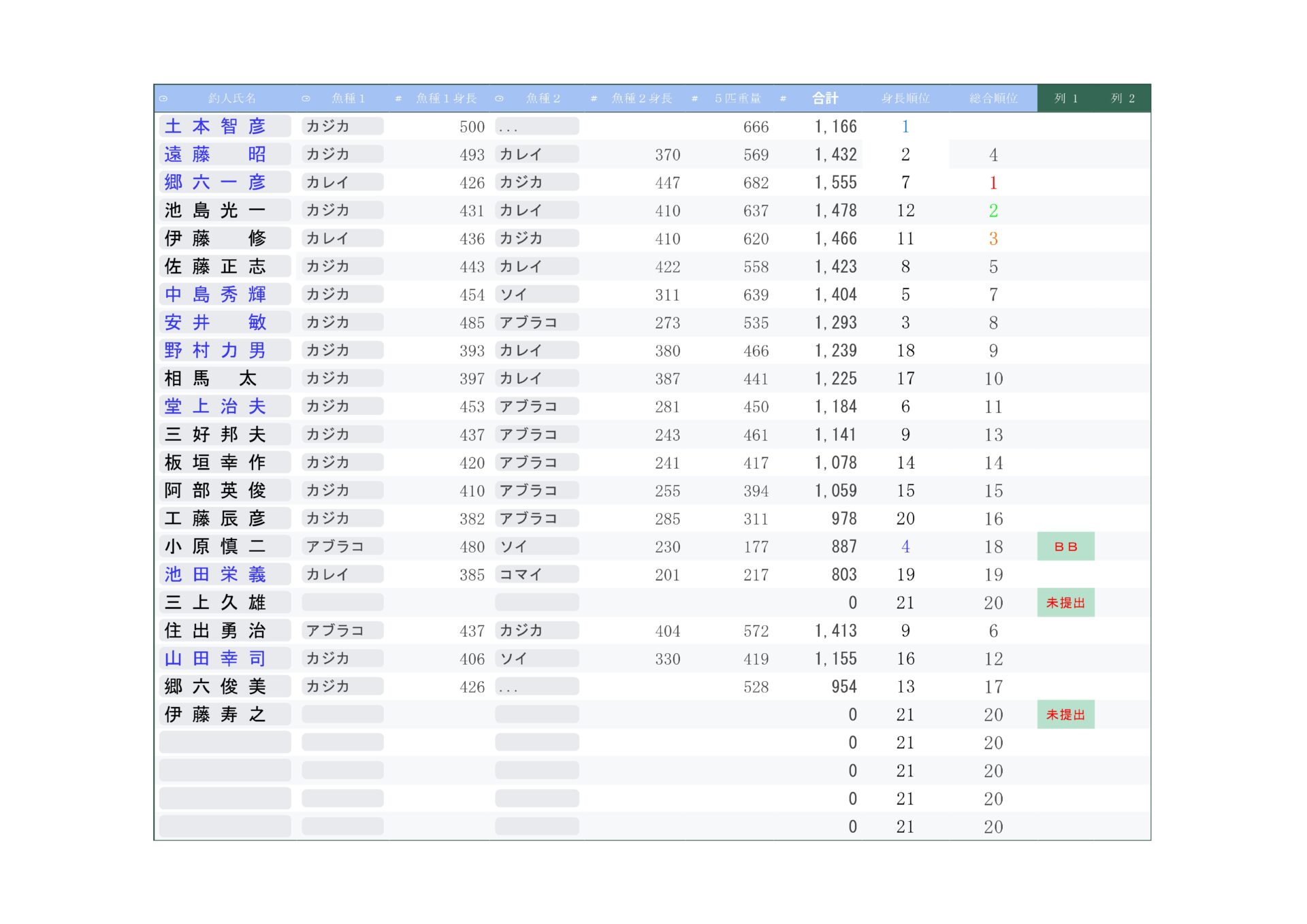The image size is (1307, 924).
Task: Open the 魚種1 dropdown for 土本智彦
Action: 342,127
